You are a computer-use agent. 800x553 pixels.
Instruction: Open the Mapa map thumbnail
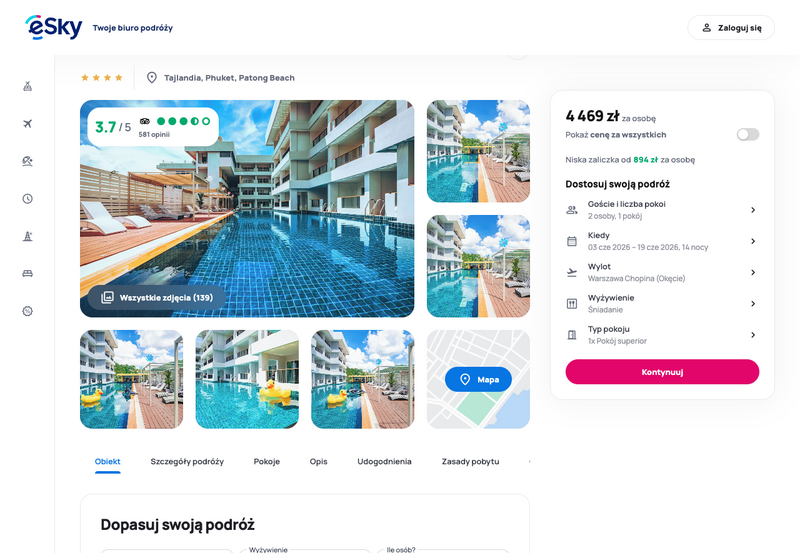(x=478, y=379)
